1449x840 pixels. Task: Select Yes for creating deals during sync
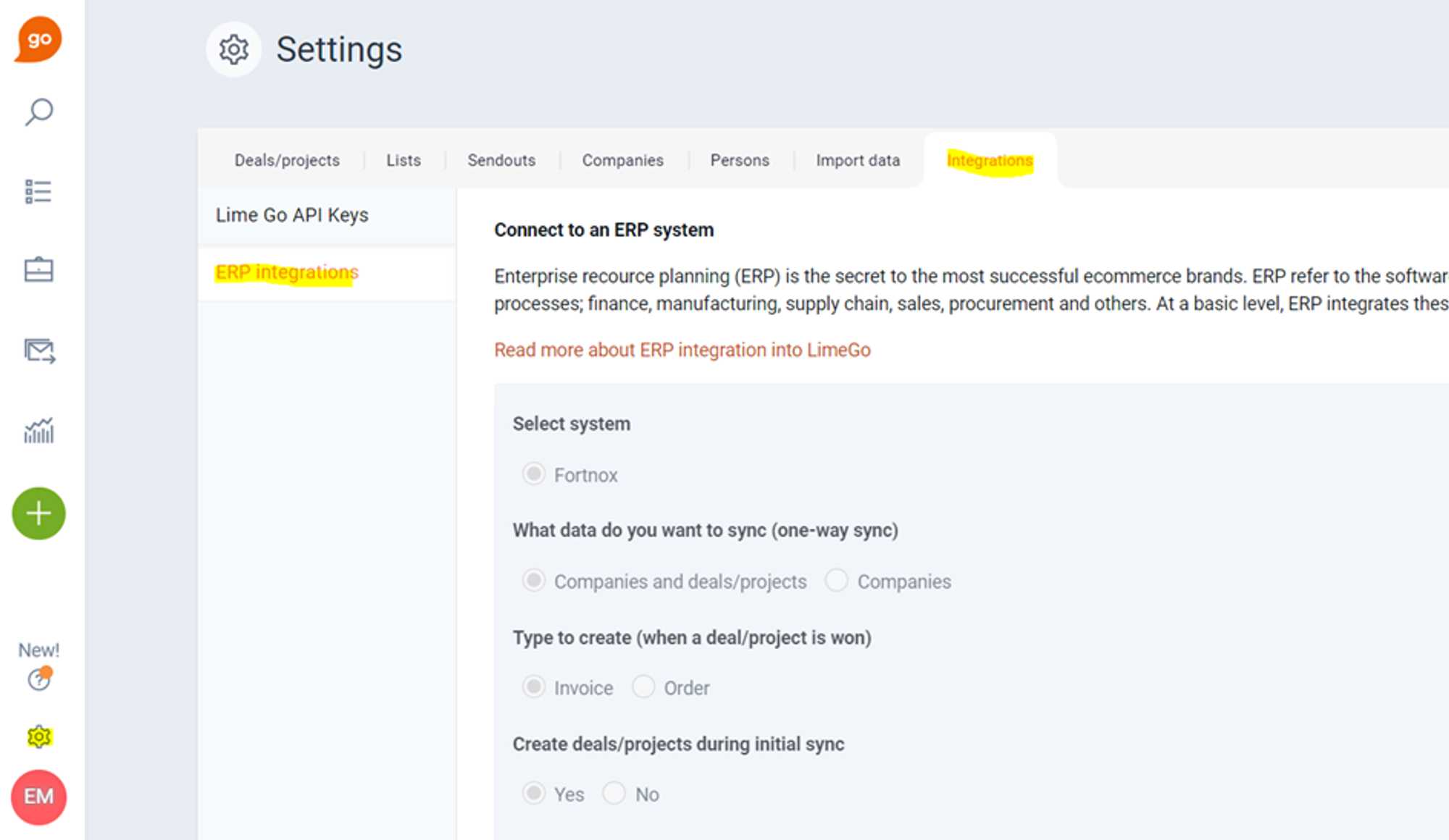[534, 793]
